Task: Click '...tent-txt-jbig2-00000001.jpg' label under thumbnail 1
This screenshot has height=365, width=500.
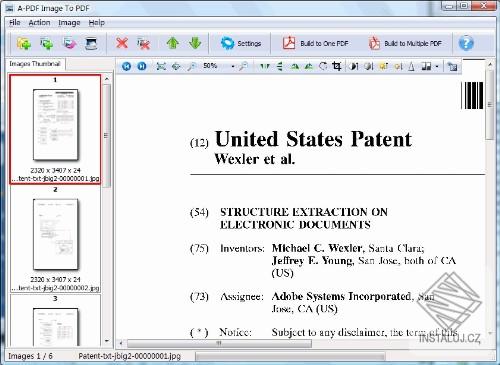Action: point(55,179)
